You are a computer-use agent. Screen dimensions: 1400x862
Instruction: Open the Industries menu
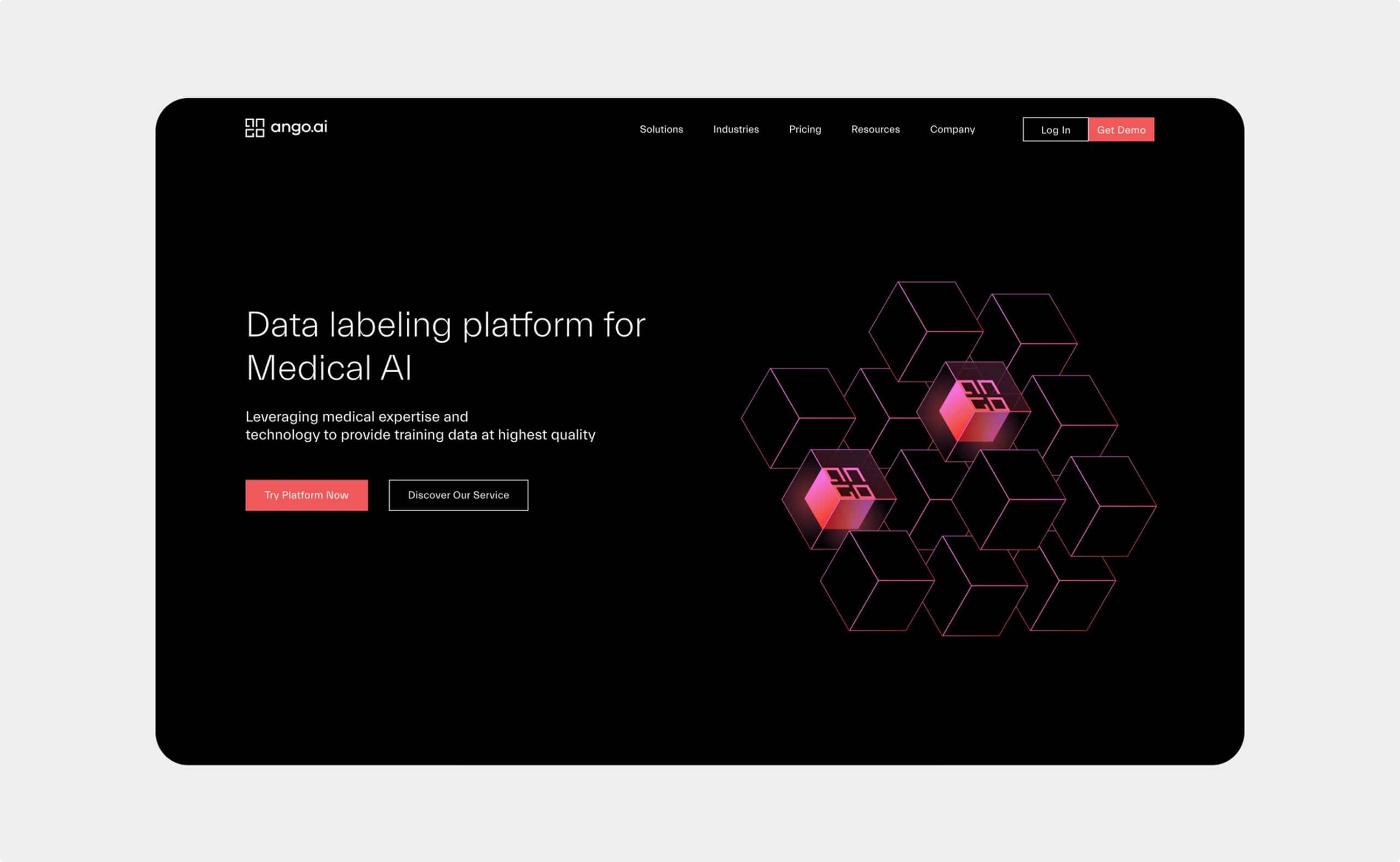(736, 130)
